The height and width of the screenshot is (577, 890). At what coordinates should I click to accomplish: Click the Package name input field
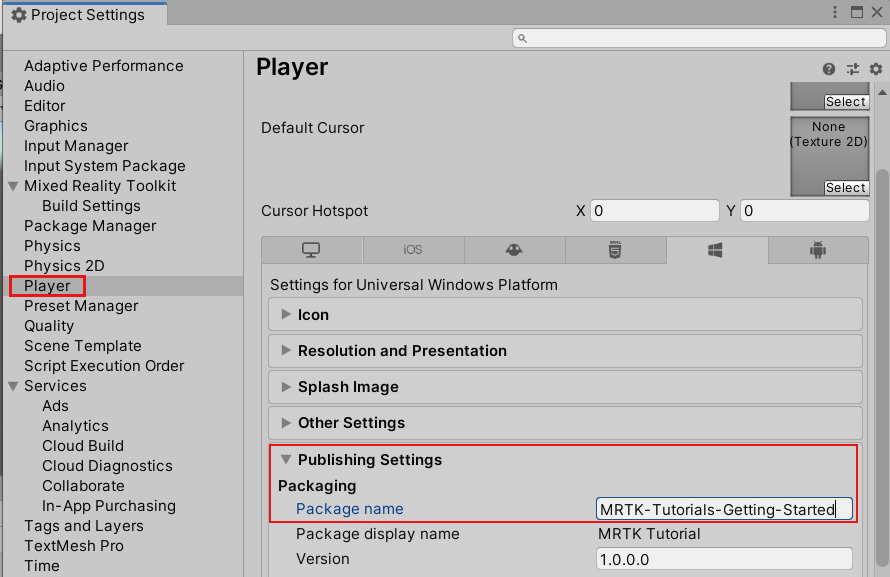tap(723, 508)
